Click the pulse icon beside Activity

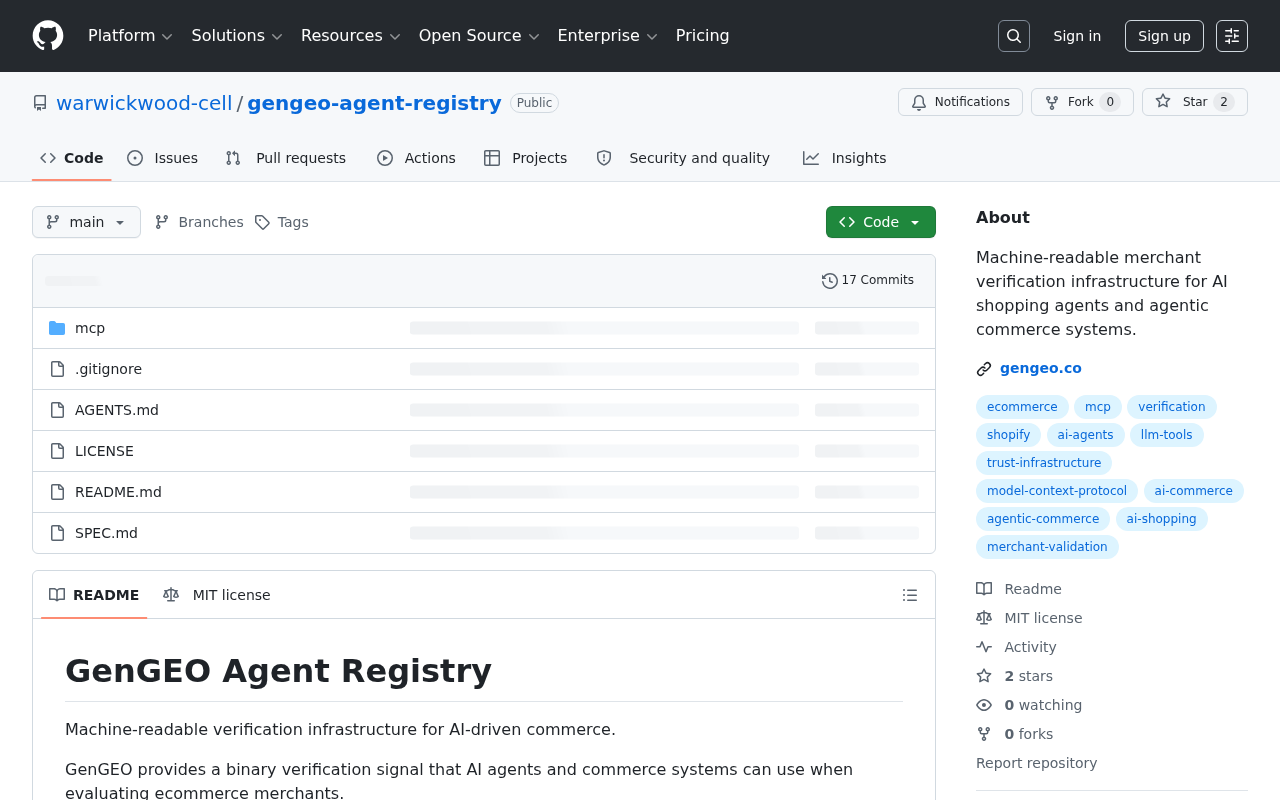pos(984,647)
